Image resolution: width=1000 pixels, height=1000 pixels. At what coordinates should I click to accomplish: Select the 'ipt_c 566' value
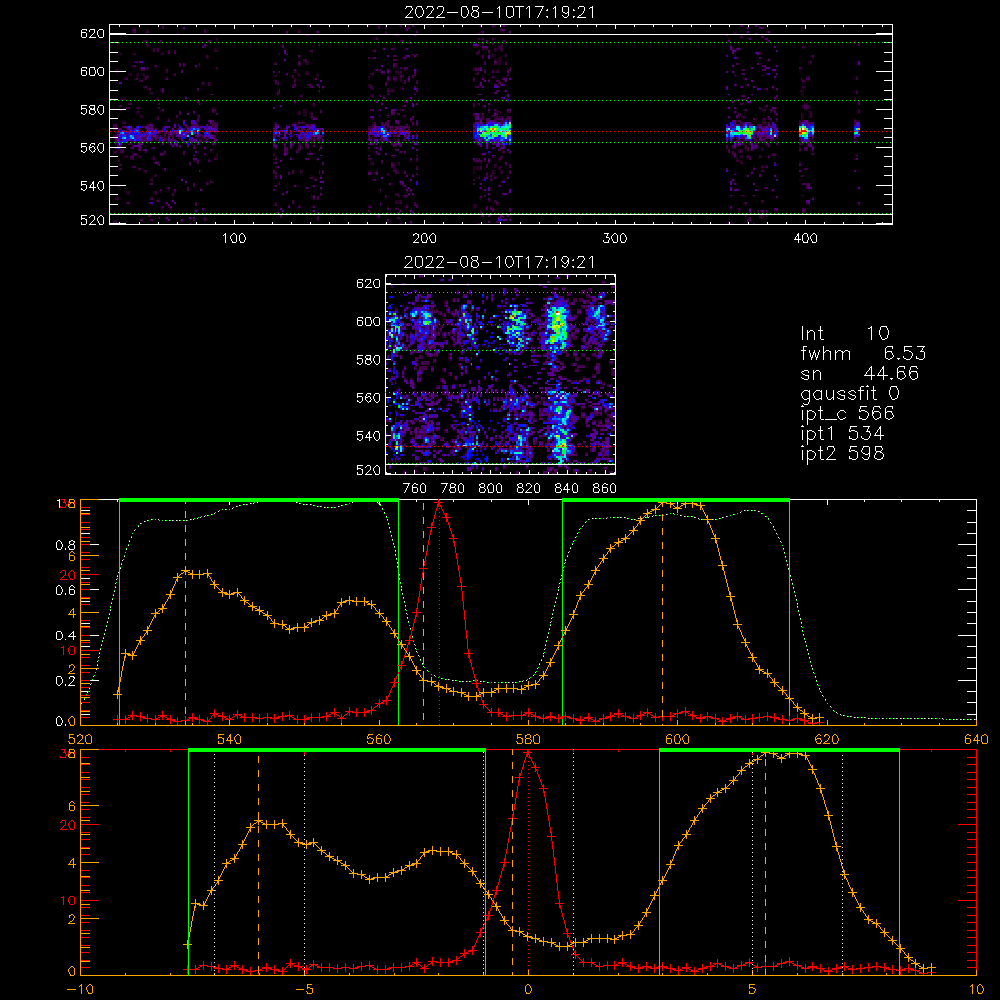[x=848, y=413]
